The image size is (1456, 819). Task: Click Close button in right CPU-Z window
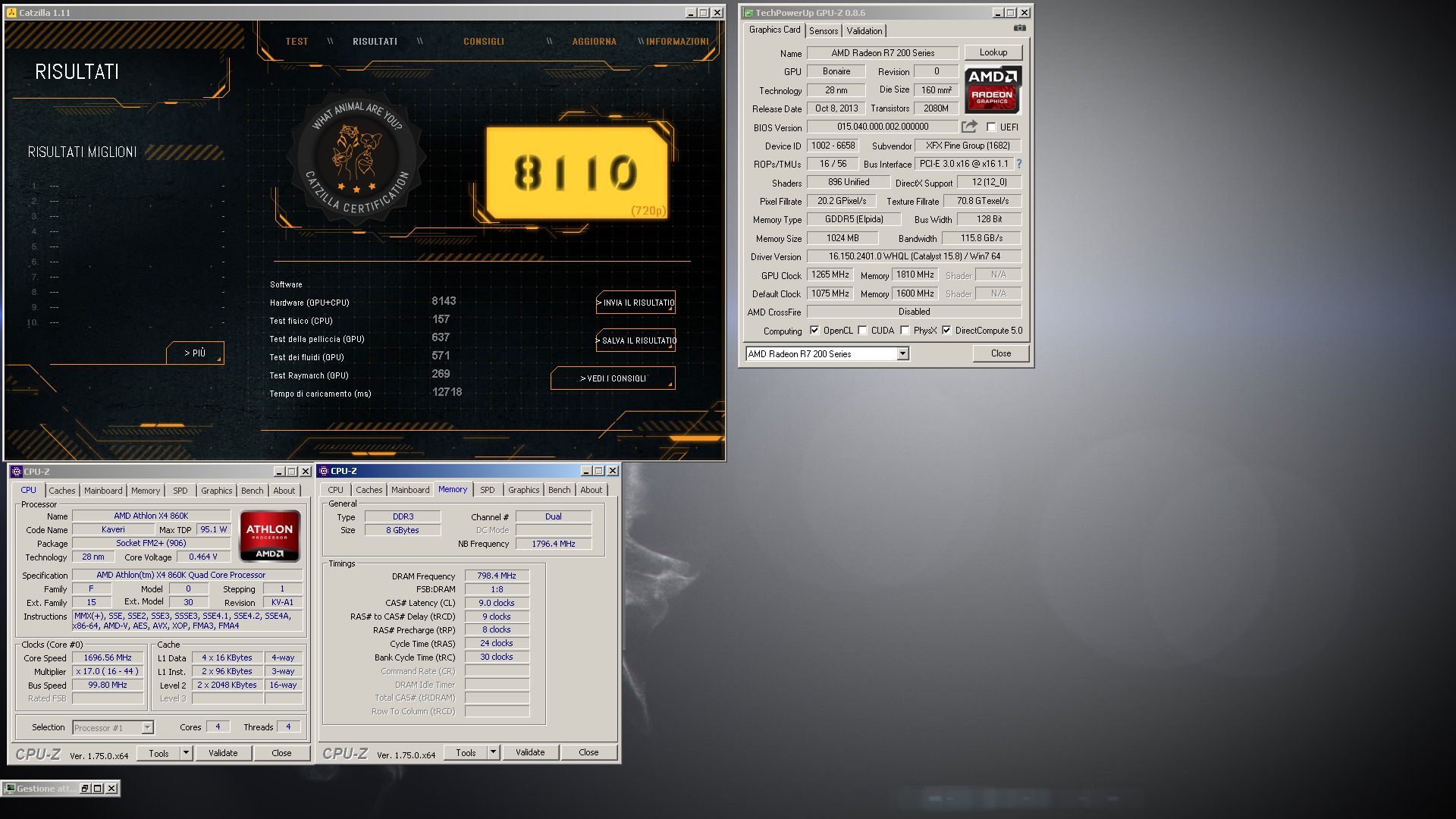coord(588,752)
